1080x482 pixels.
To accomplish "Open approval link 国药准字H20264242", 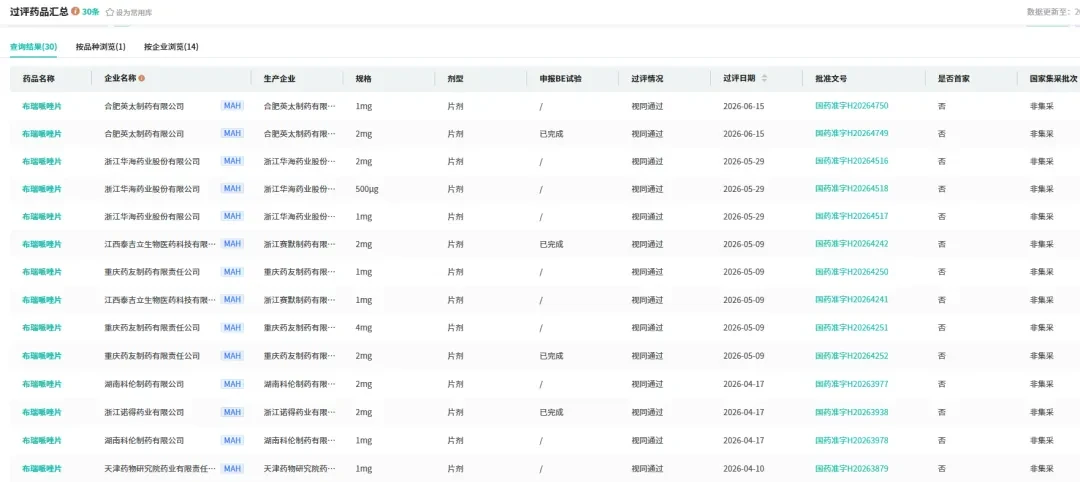I will pyautogui.click(x=851, y=244).
